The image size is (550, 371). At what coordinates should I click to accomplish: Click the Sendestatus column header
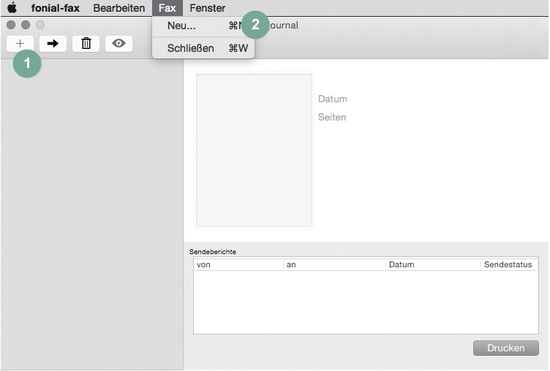click(x=509, y=264)
